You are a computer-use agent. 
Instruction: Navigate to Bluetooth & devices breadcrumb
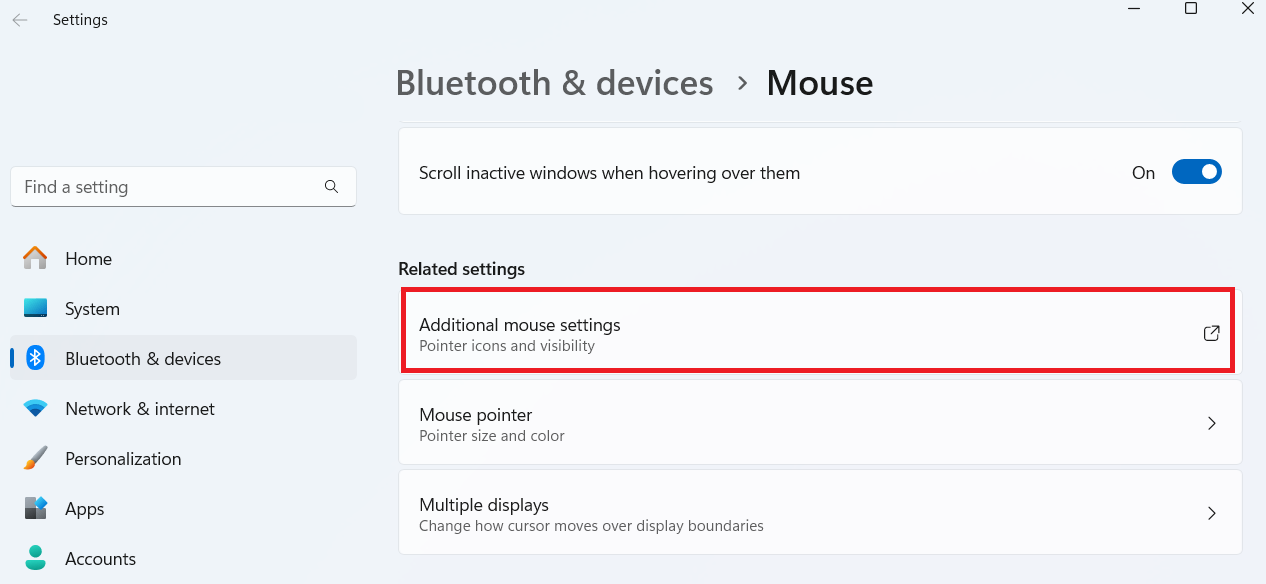554,82
